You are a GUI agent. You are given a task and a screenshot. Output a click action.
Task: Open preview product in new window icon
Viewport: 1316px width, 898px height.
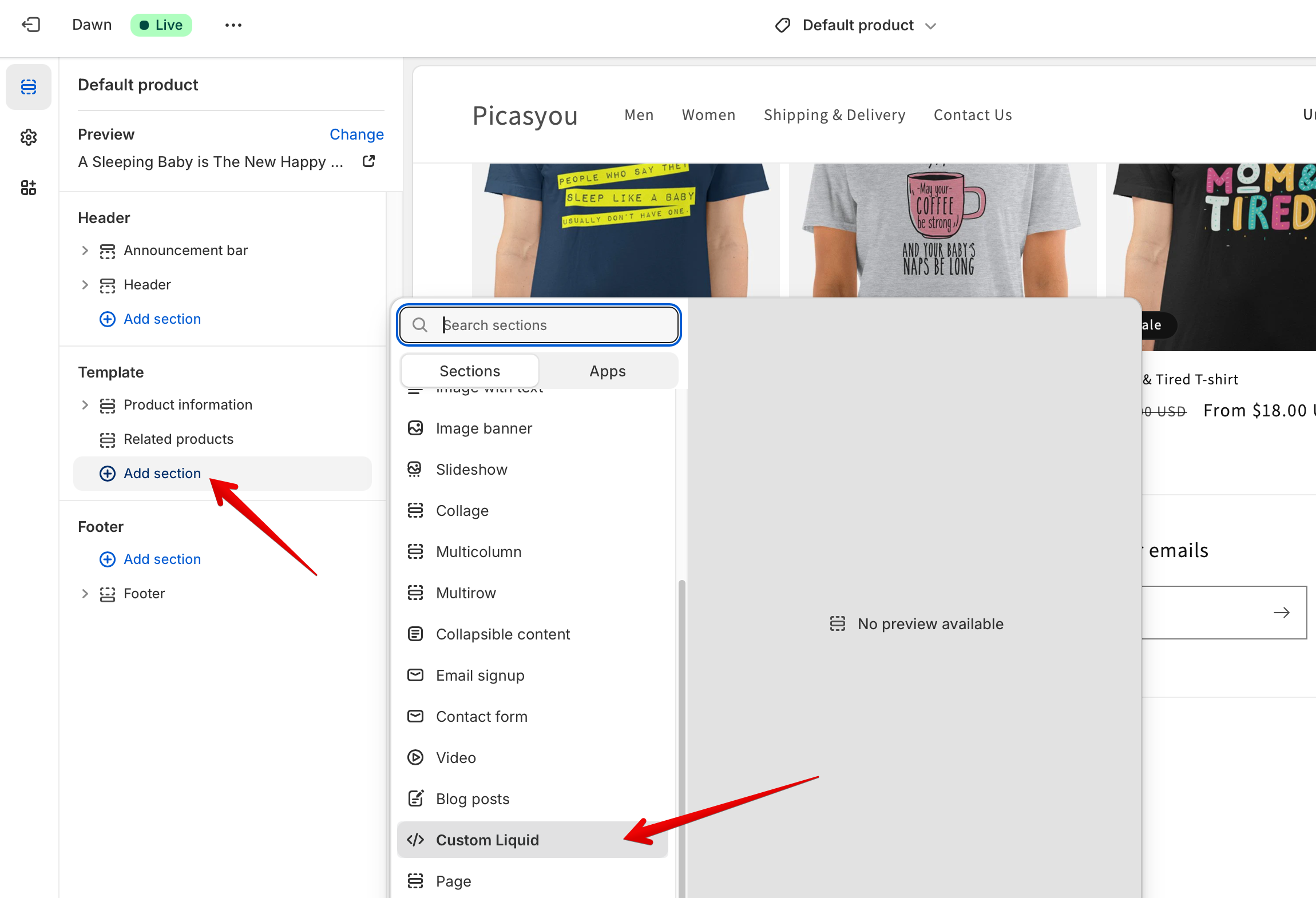(369, 161)
